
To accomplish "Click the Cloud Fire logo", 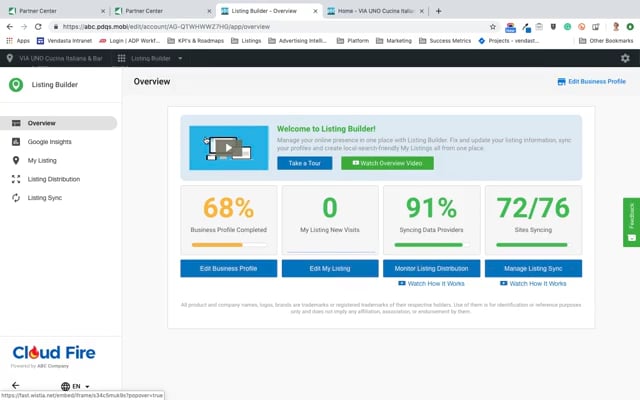I will pos(54,353).
